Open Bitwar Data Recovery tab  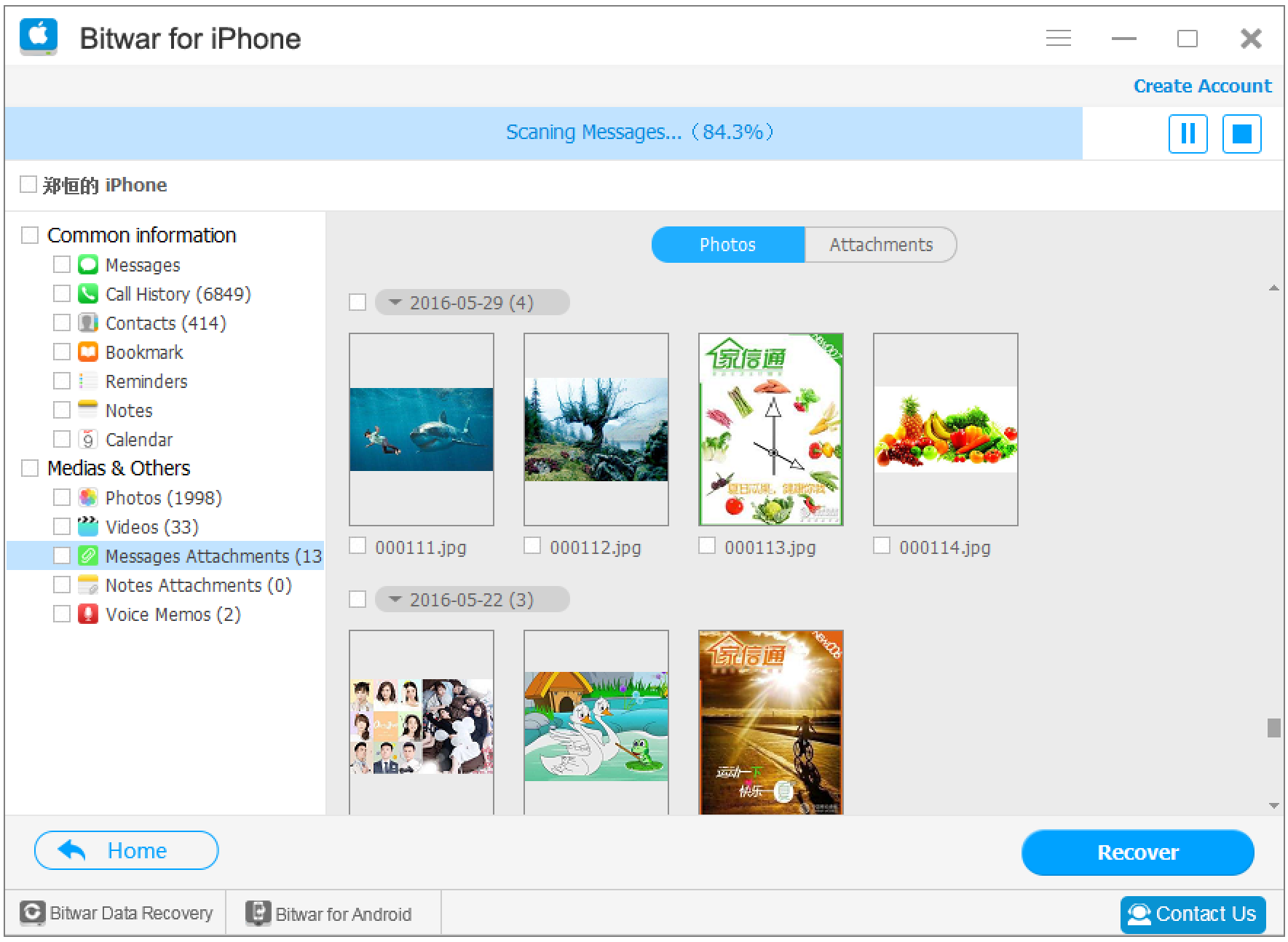point(117,913)
